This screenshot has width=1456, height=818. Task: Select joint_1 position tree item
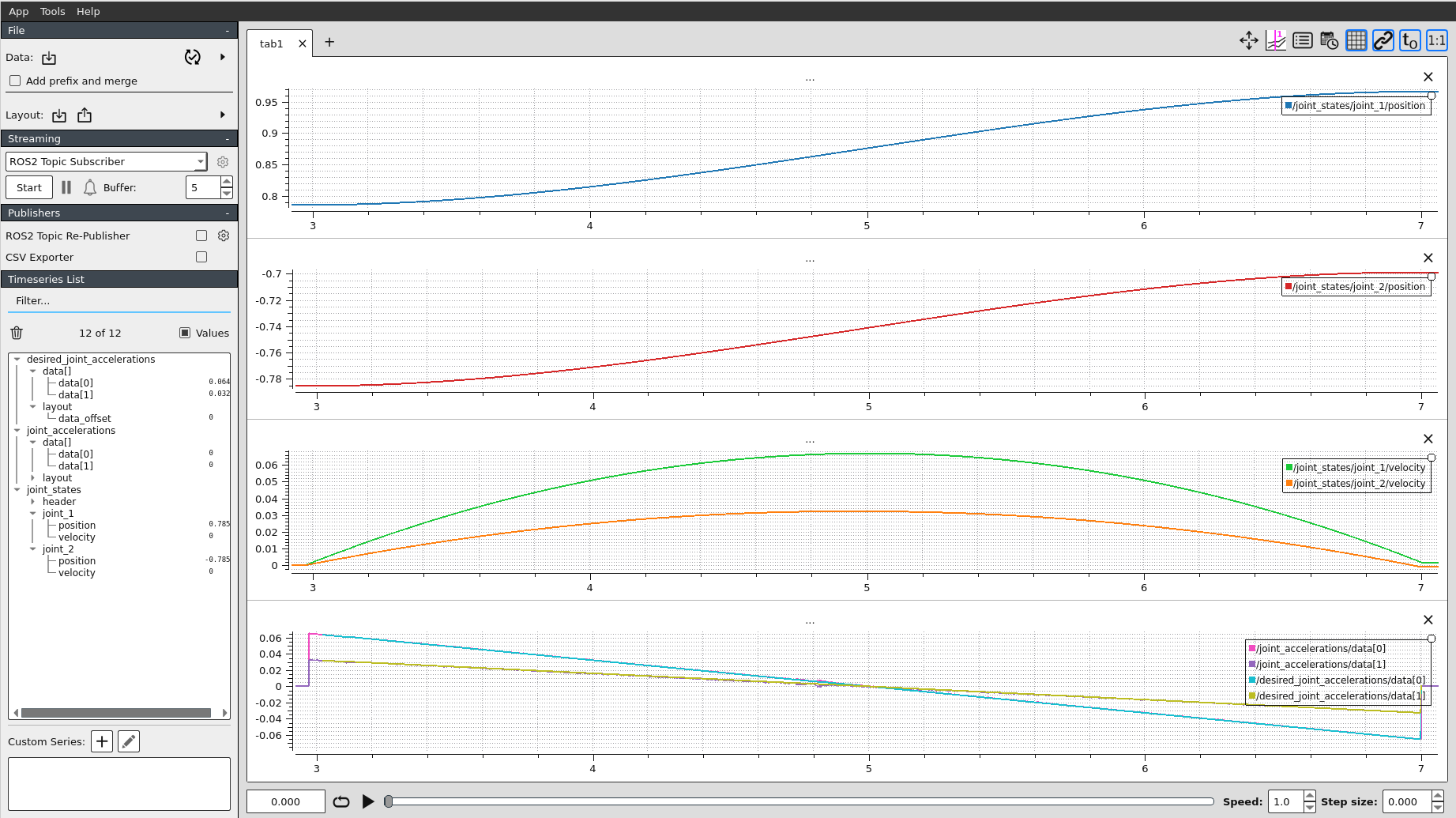tap(77, 525)
